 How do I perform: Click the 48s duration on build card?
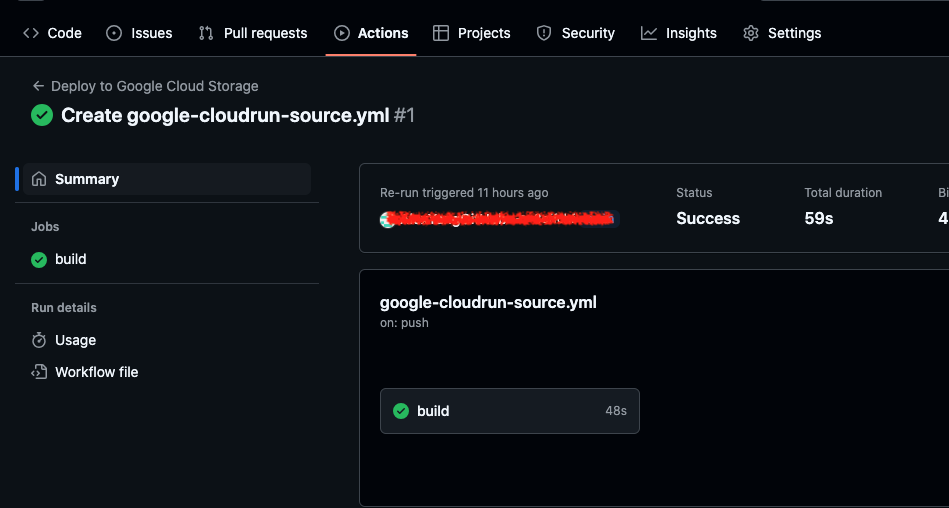pyautogui.click(x=616, y=411)
